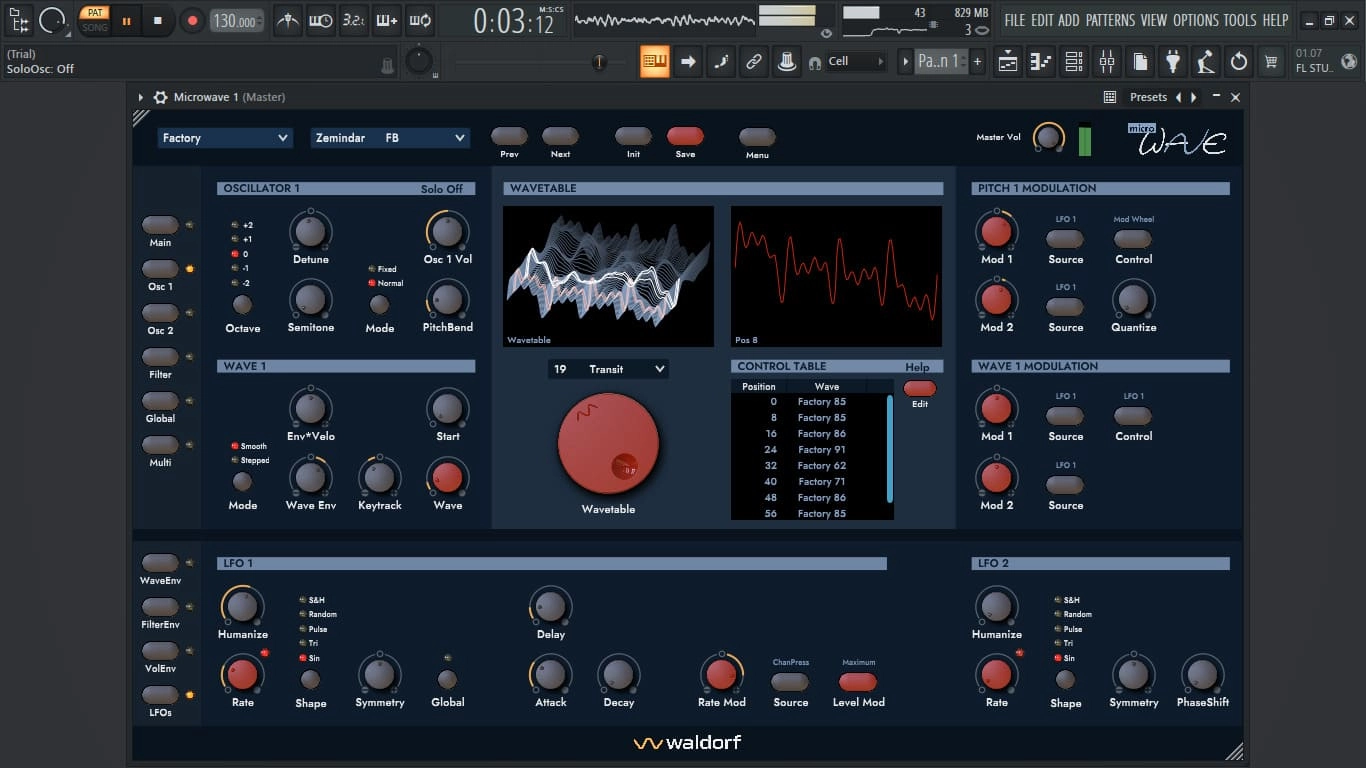
Task: Open the pattern selector dropdown
Action: [942, 61]
